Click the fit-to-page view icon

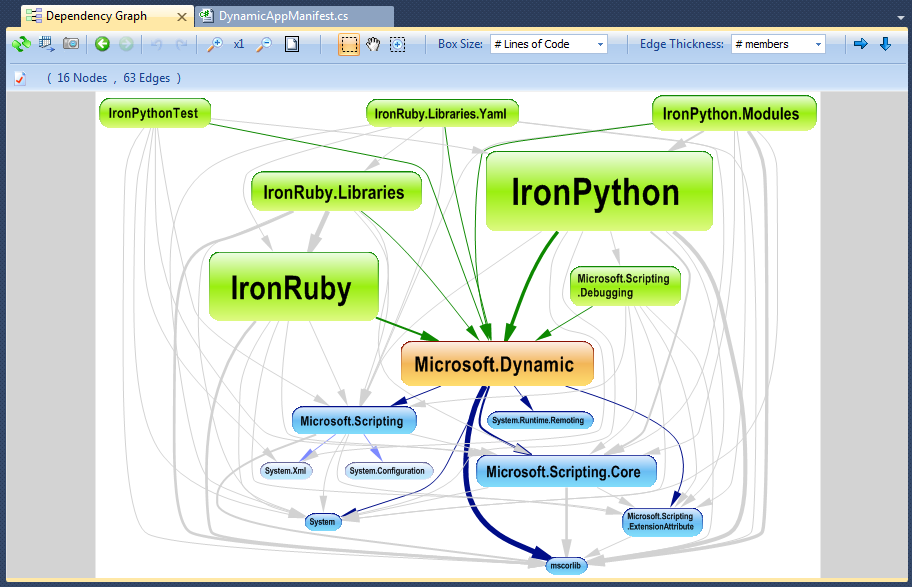(x=292, y=44)
